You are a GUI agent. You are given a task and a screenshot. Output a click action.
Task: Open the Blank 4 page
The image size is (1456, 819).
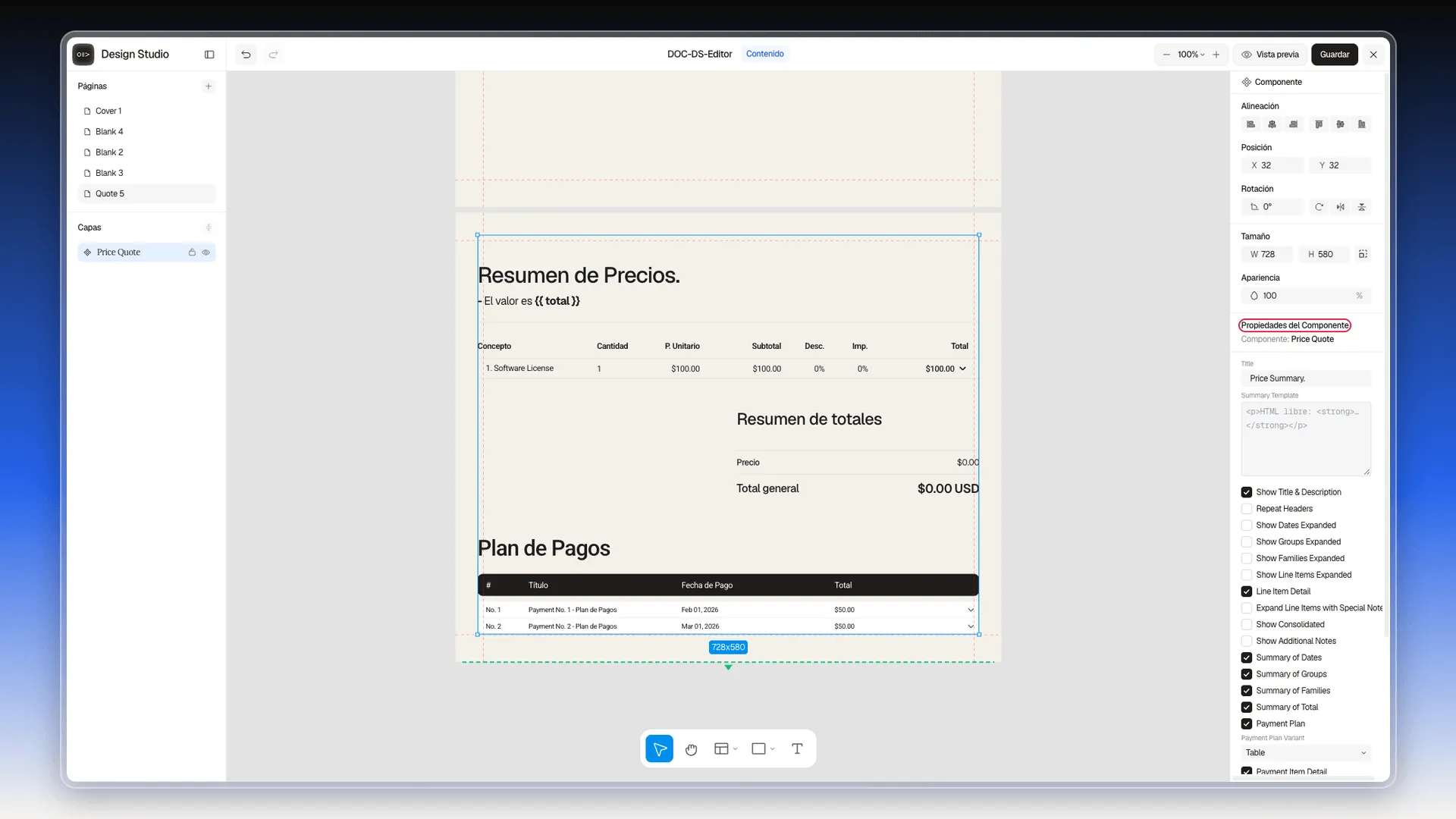pos(146,132)
